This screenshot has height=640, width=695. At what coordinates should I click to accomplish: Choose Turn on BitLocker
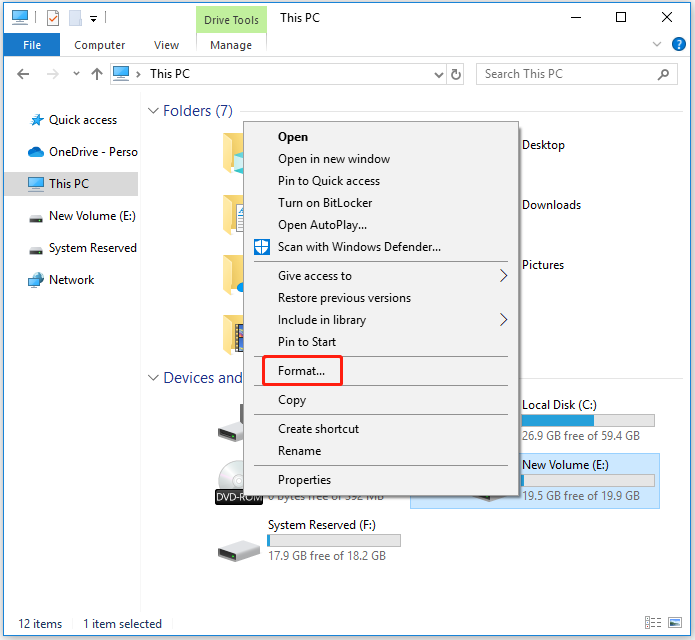pos(381,203)
